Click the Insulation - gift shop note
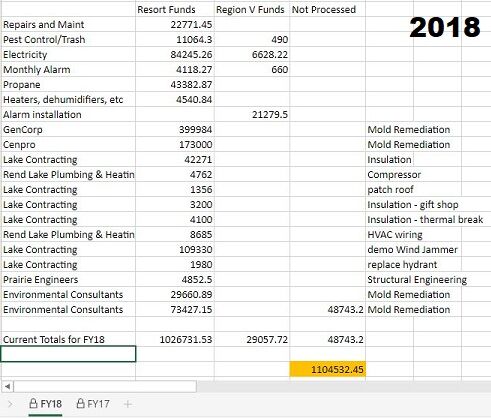The image size is (491, 418). click(413, 204)
